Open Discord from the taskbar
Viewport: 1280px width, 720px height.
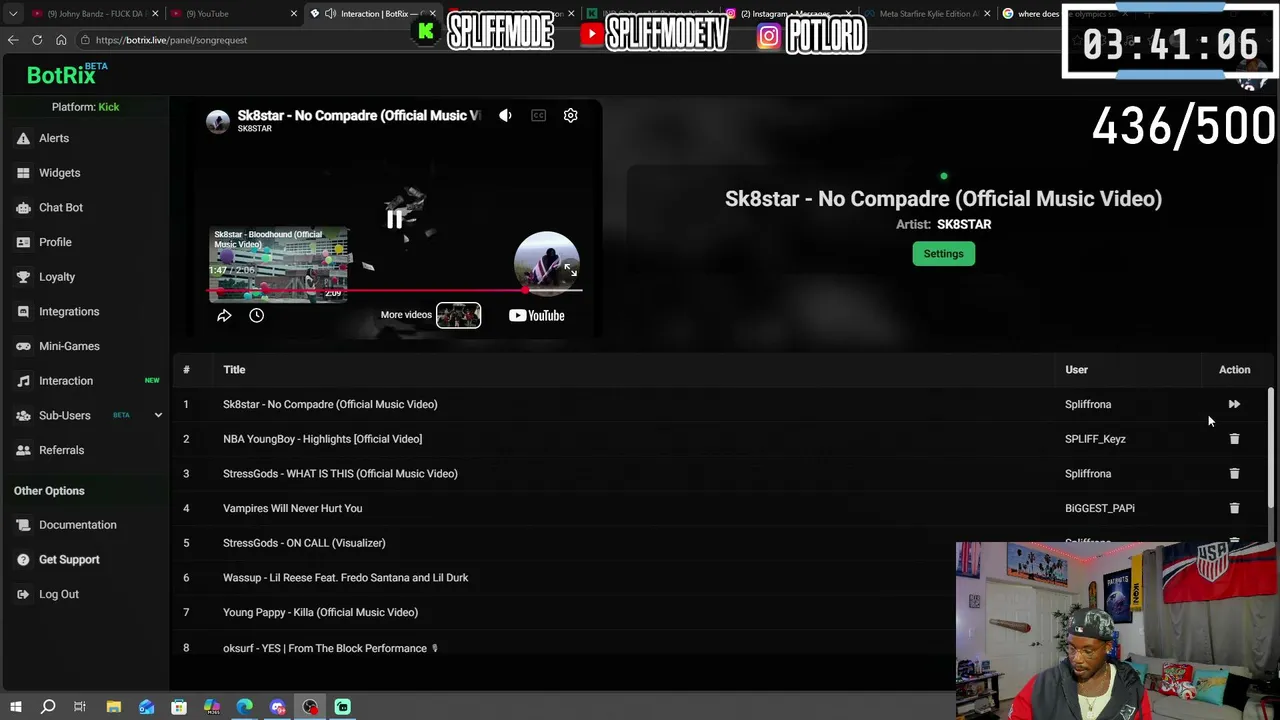(x=277, y=707)
